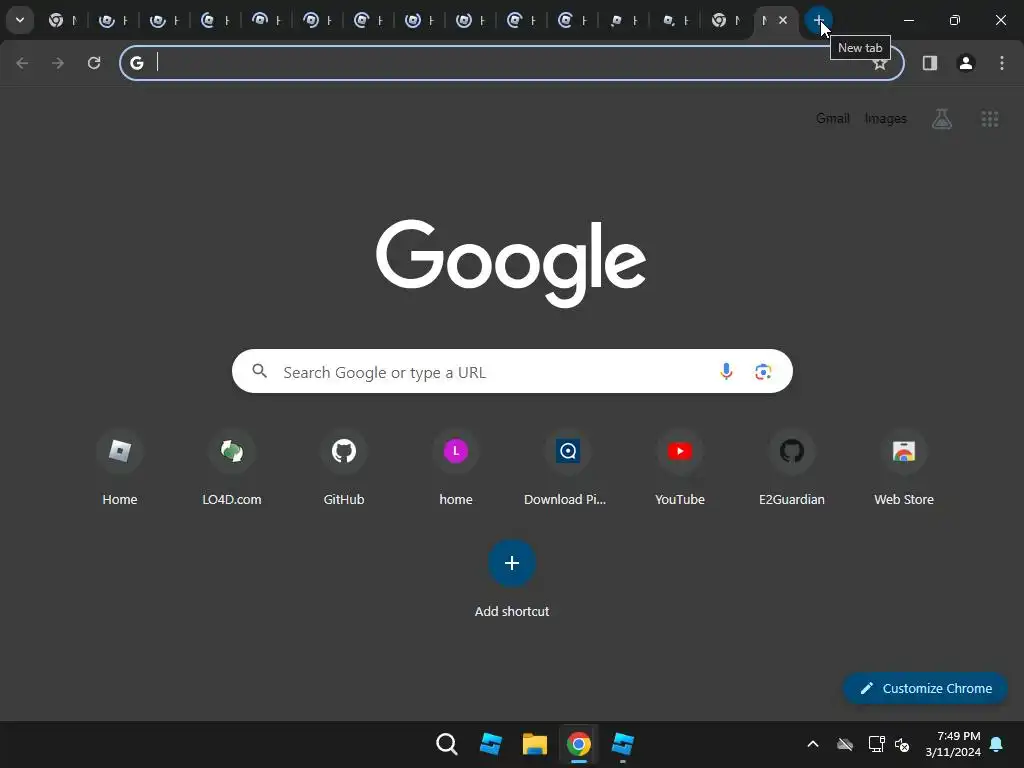Open the 'Download Pi...' shortcut
This screenshot has height=768, width=1024.
pyautogui.click(x=568, y=468)
